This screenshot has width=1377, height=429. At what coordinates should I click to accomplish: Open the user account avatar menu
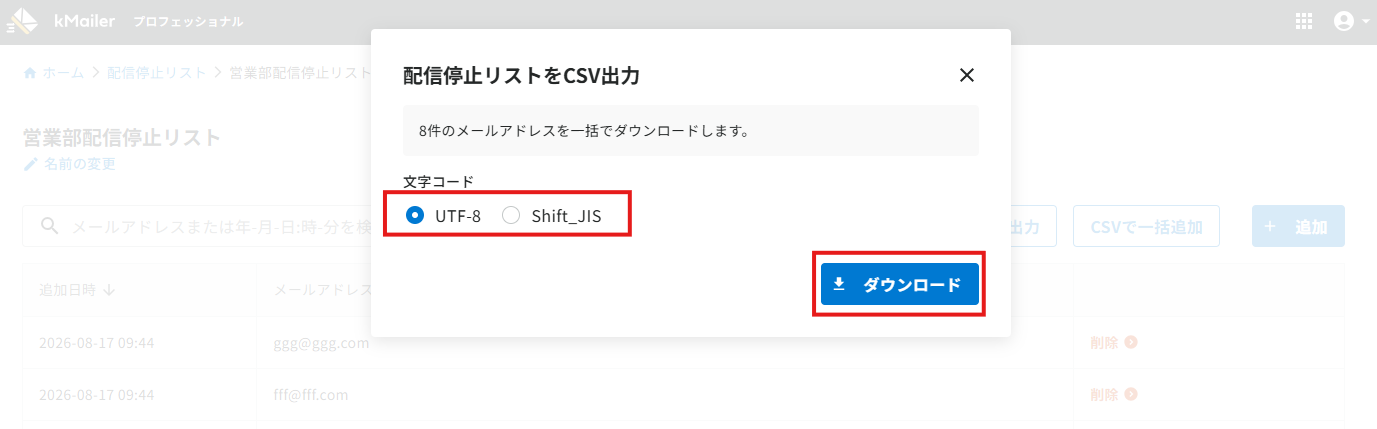point(1344,21)
